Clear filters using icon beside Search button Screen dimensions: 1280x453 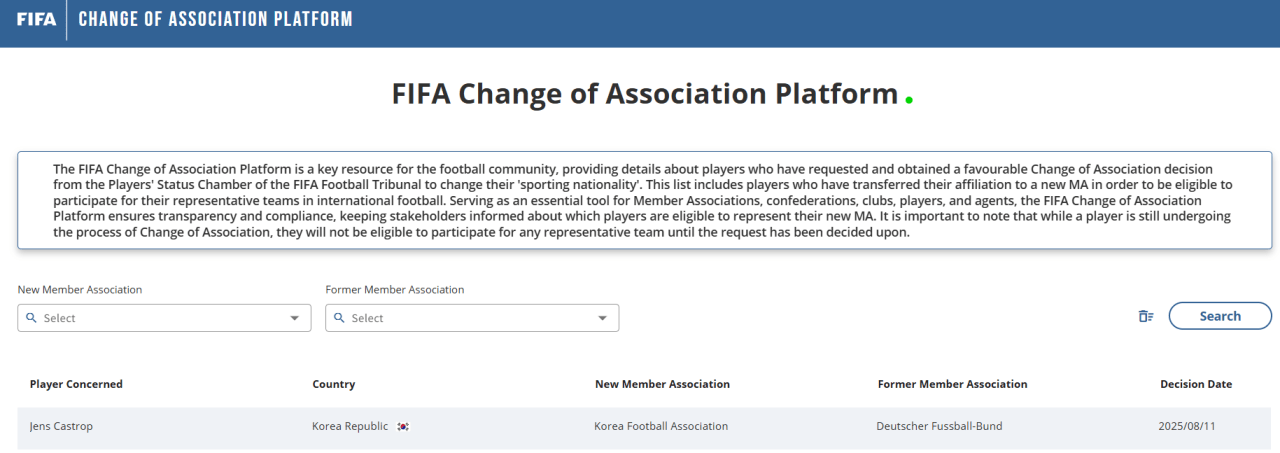[1146, 316]
